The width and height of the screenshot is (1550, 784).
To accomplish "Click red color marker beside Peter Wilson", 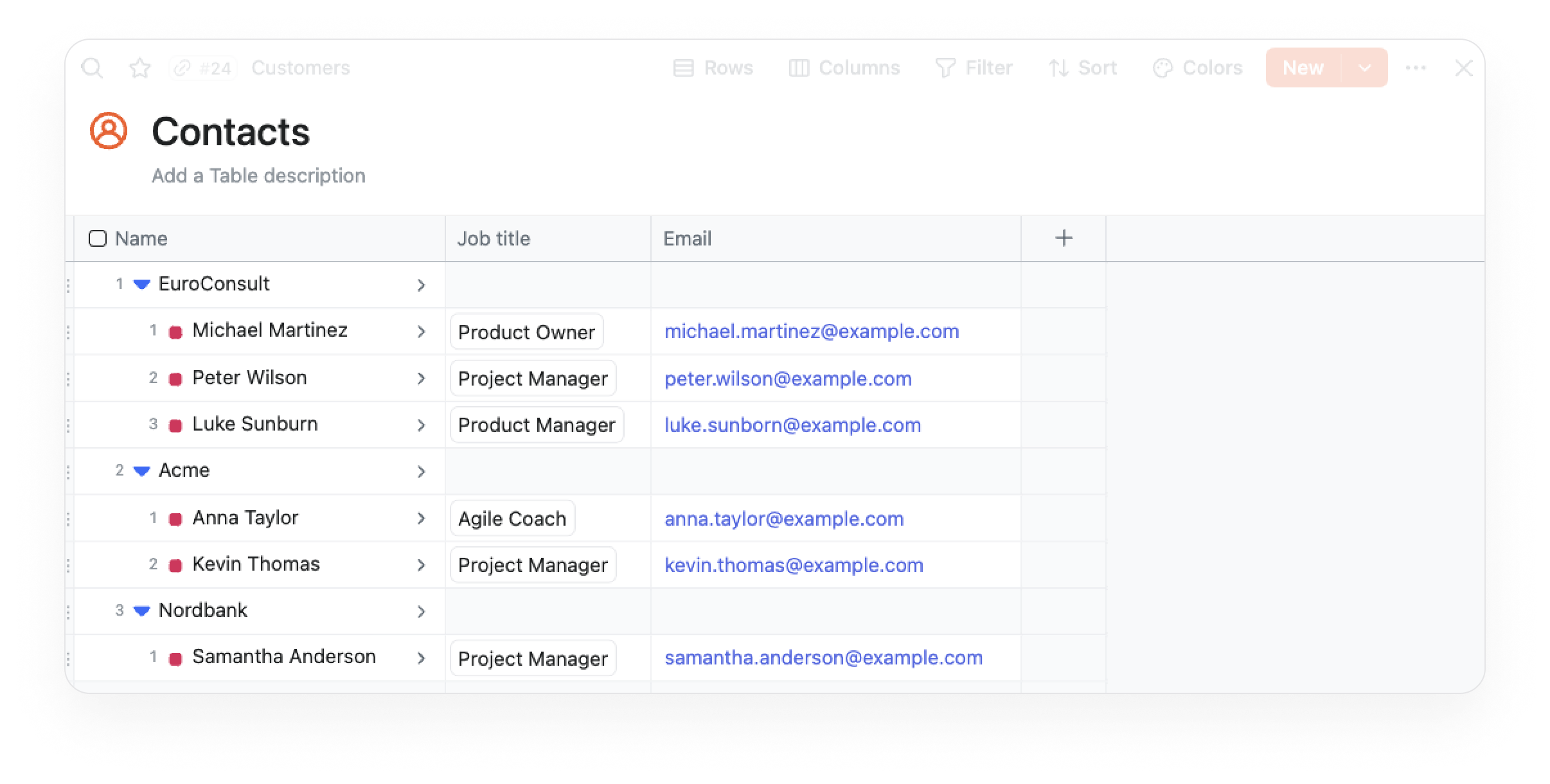I will pyautogui.click(x=175, y=379).
